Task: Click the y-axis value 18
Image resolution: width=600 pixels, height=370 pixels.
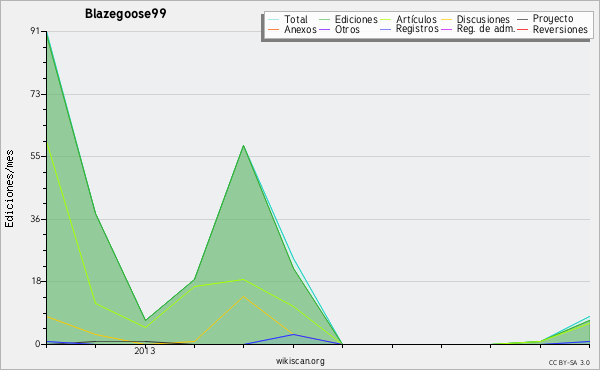Action: pyautogui.click(x=35, y=281)
